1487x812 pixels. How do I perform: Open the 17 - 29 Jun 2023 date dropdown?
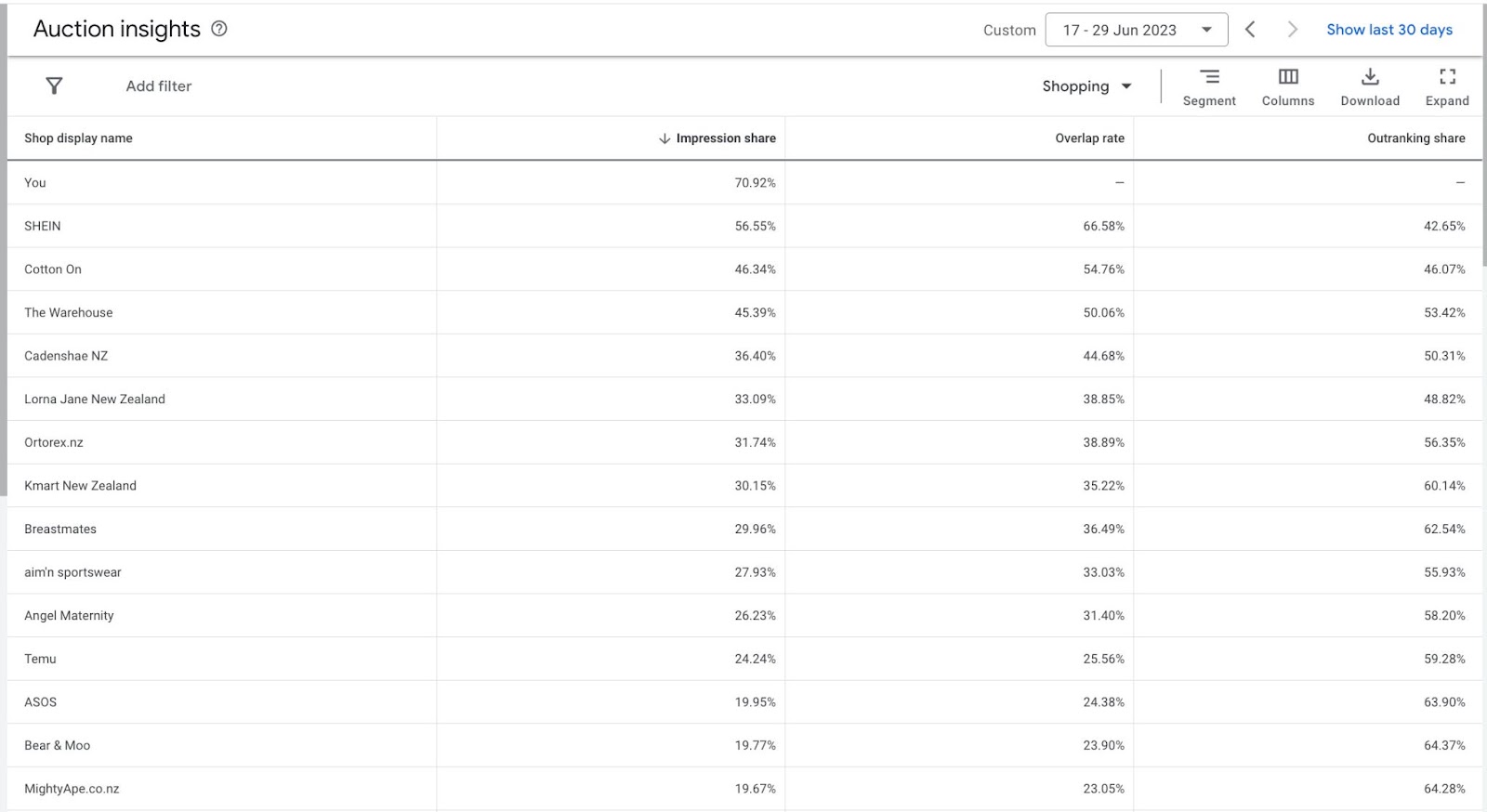[1137, 30]
